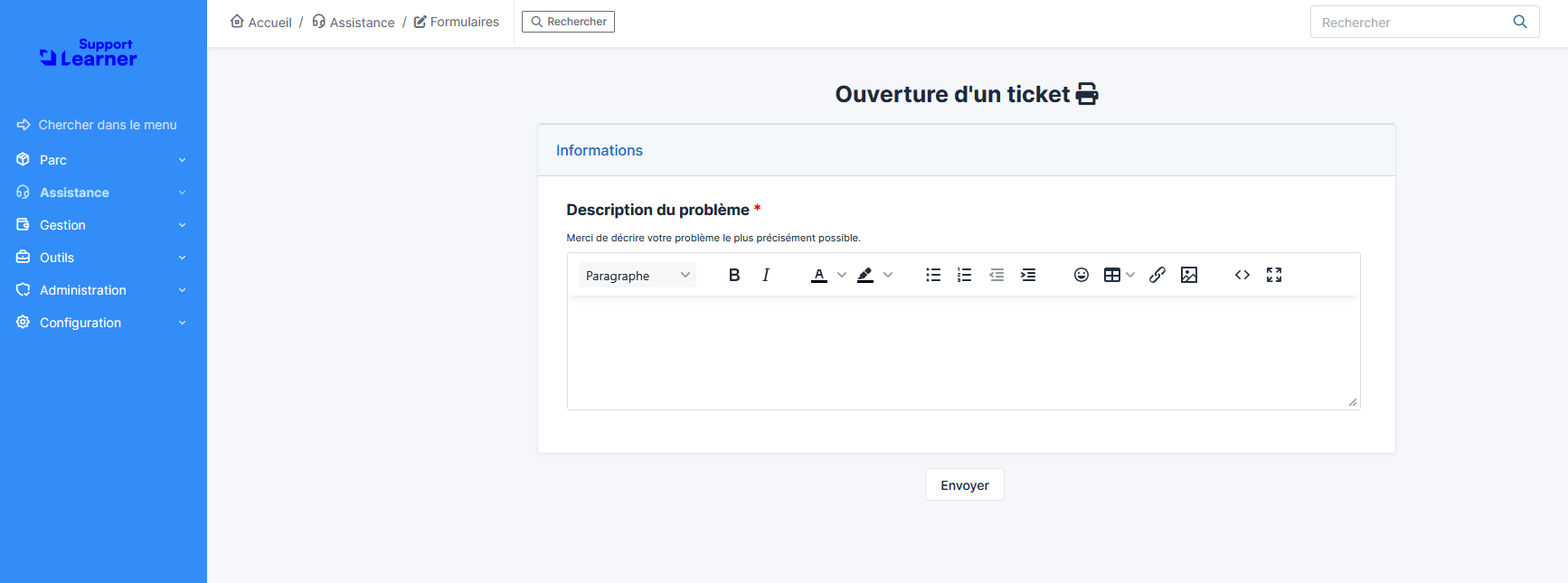Go to Accueil in breadcrumb

261,22
